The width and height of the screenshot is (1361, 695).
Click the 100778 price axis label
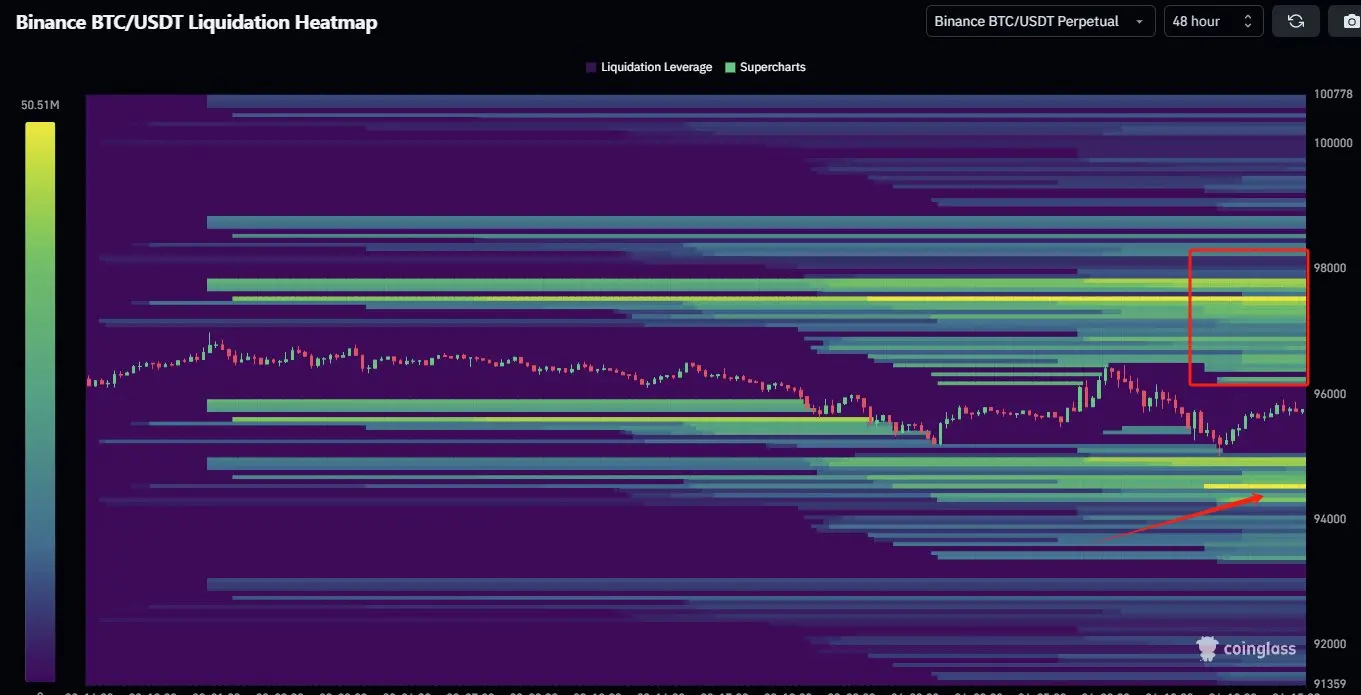(1333, 94)
